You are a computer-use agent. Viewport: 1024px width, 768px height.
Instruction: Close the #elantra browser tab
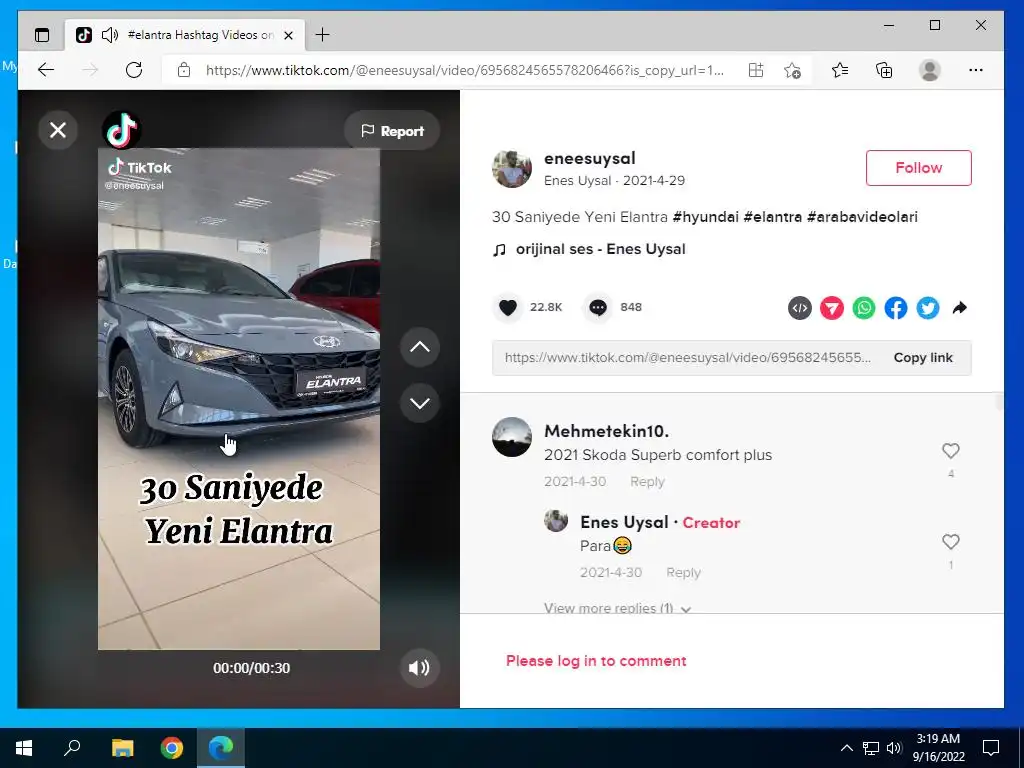[x=288, y=35]
